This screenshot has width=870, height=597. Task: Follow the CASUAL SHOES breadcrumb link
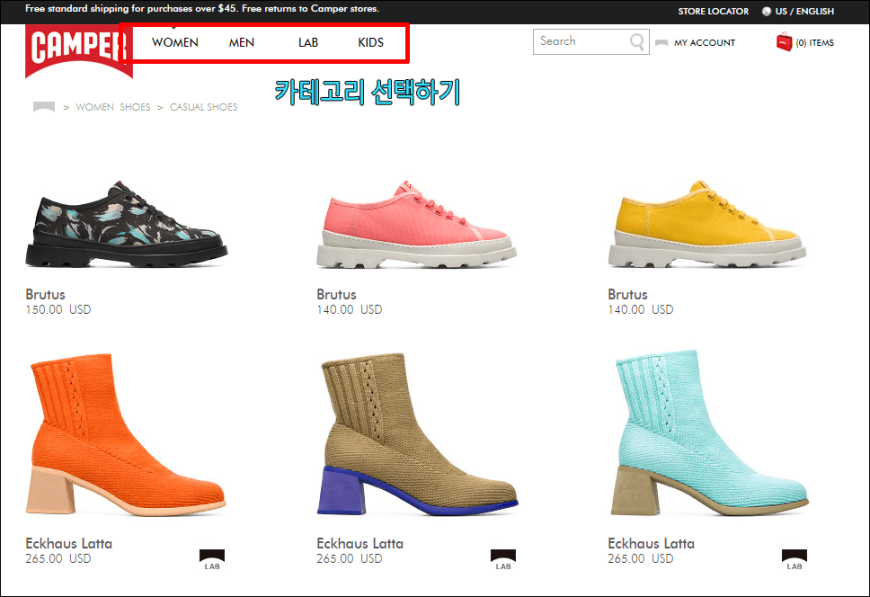(204, 107)
